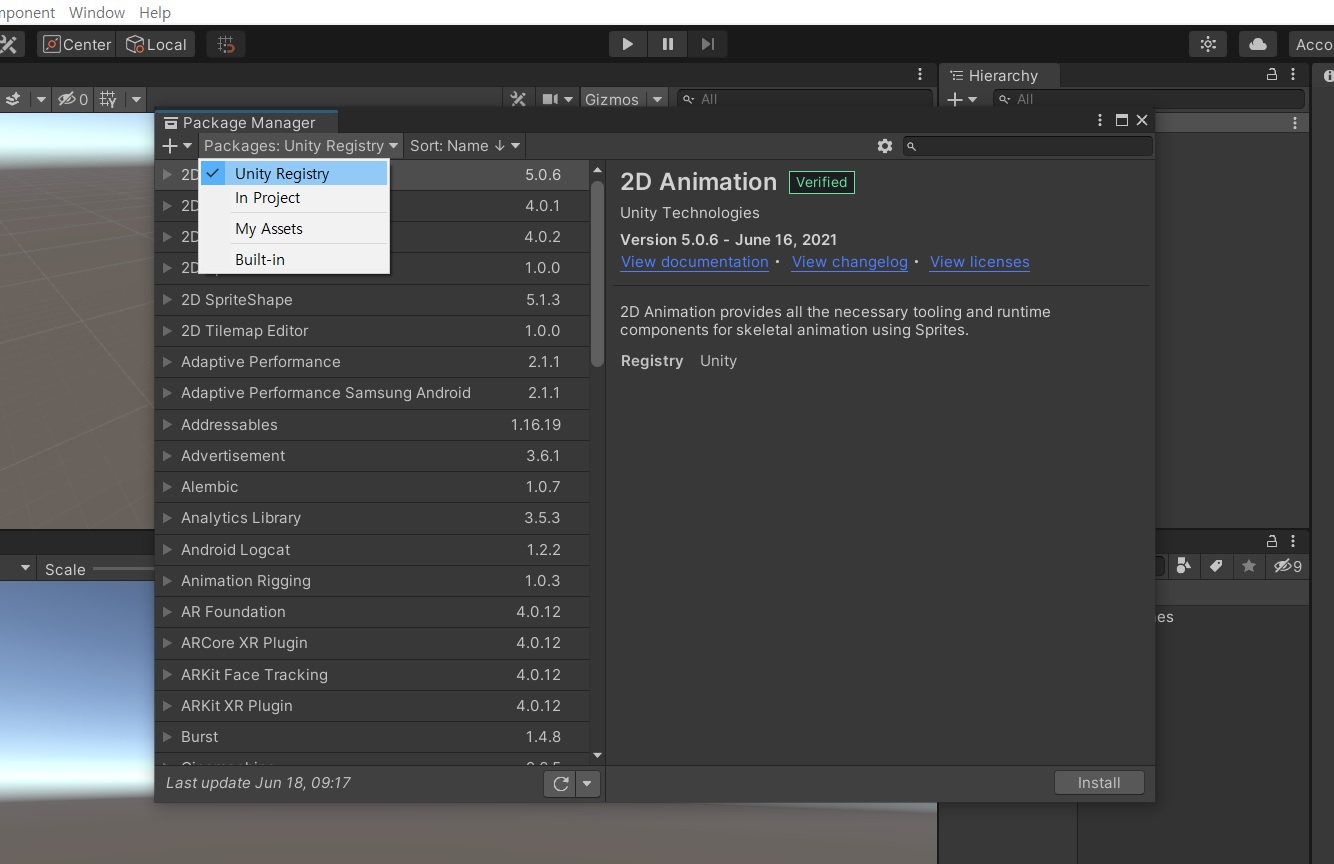Click the Game view Scale slider
This screenshot has height=864, width=1334.
pos(125,569)
